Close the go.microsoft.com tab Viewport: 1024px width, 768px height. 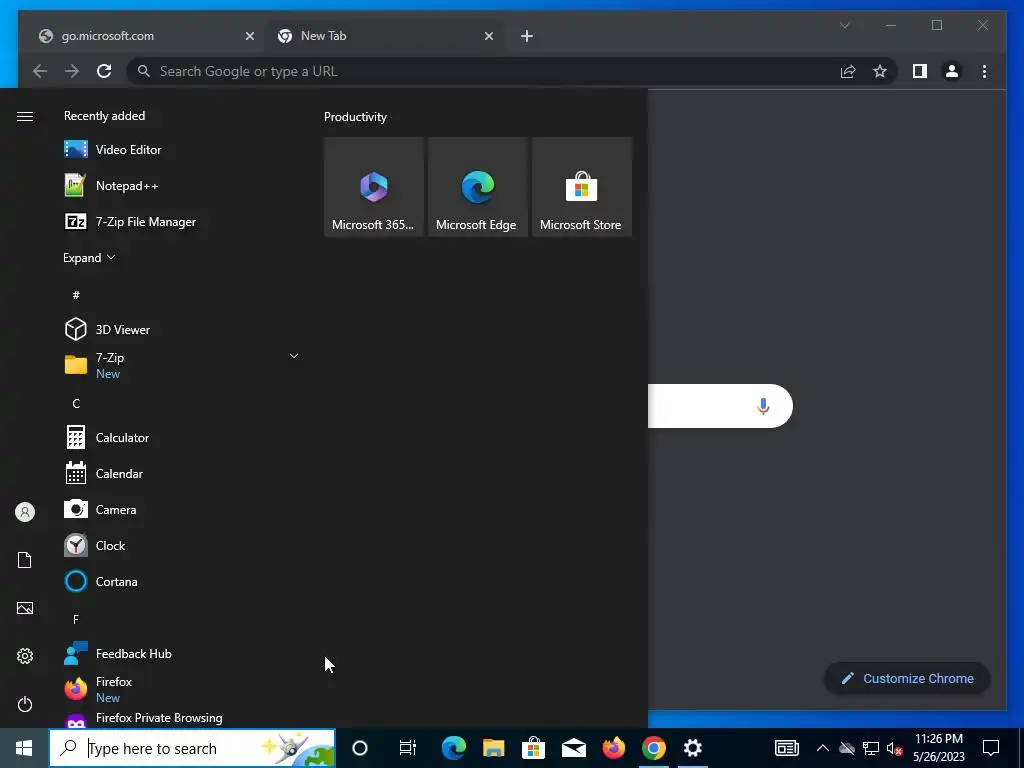(249, 36)
